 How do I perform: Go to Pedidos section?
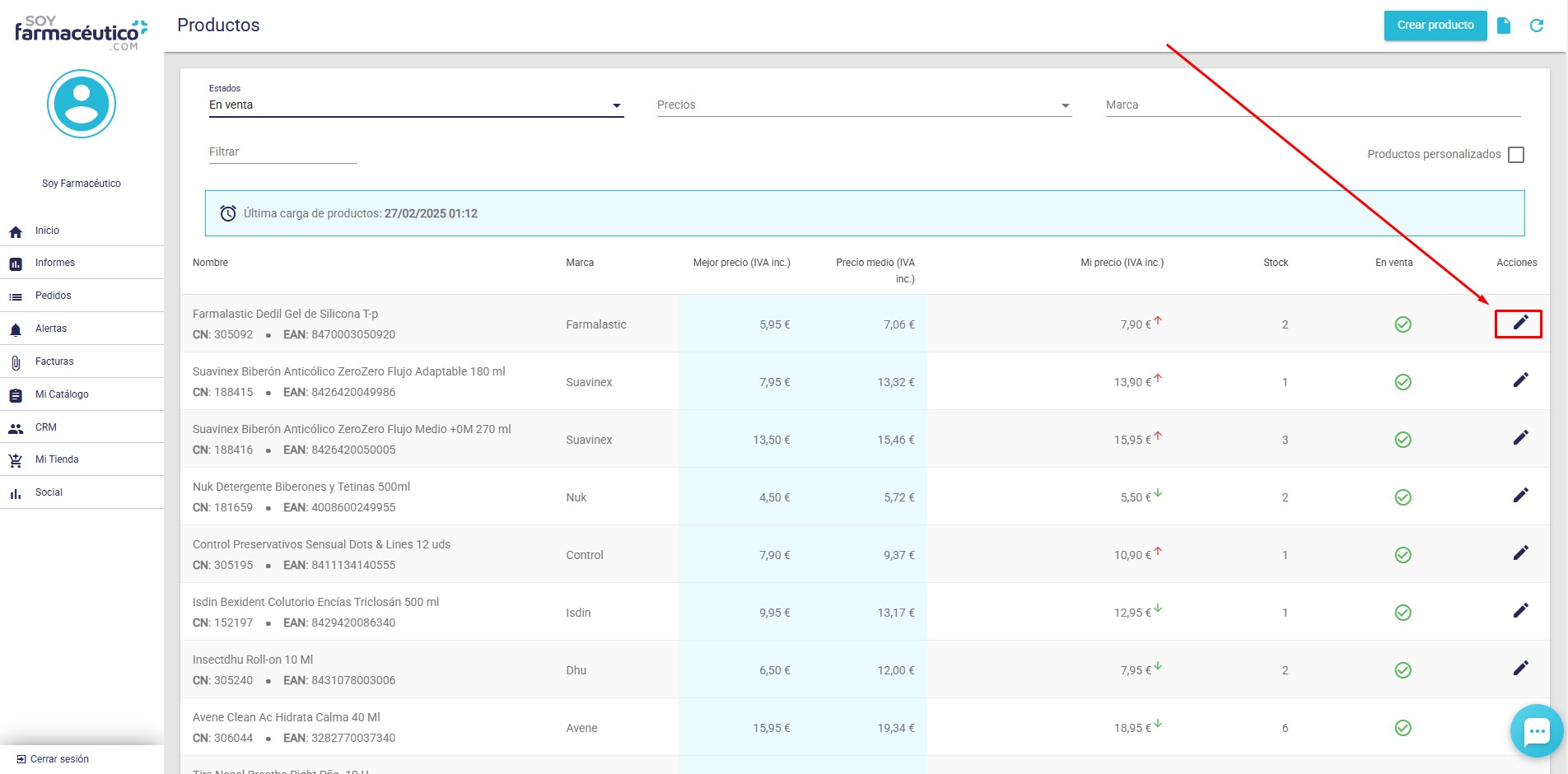coord(82,296)
